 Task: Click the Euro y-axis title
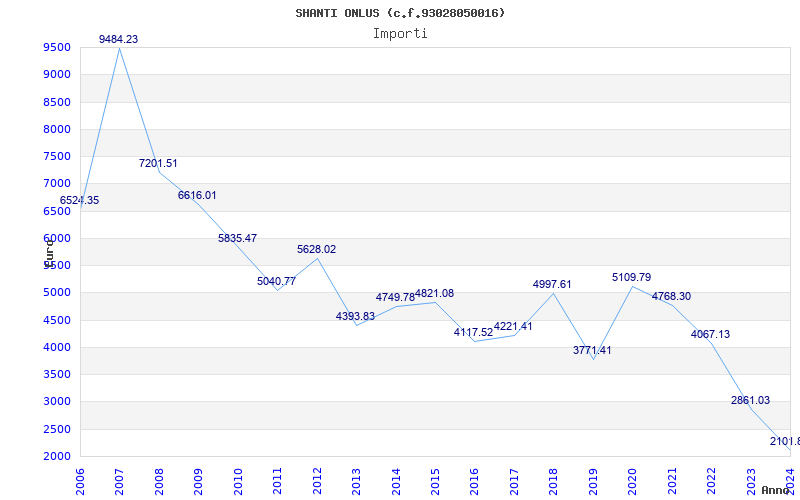[49, 253]
